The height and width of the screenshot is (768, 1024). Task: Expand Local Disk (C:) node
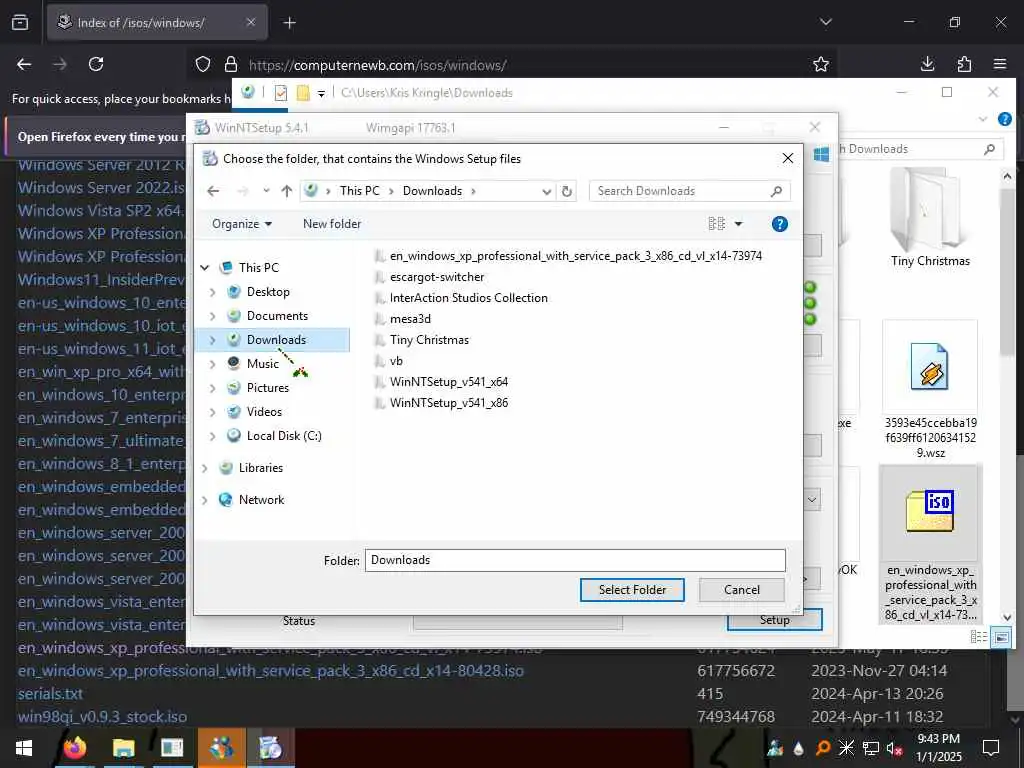212,436
